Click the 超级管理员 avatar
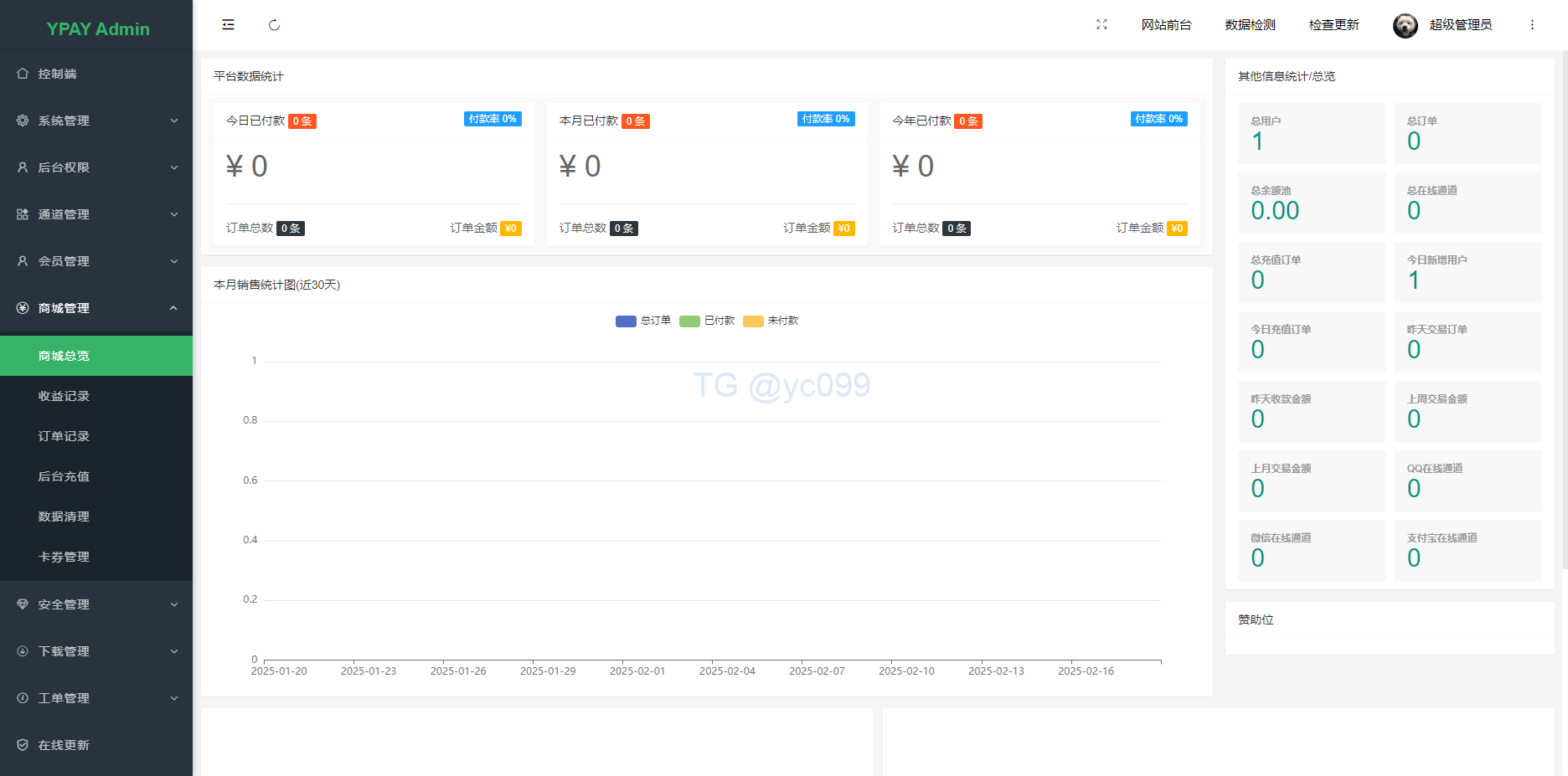This screenshot has height=776, width=1568. coord(1405,25)
